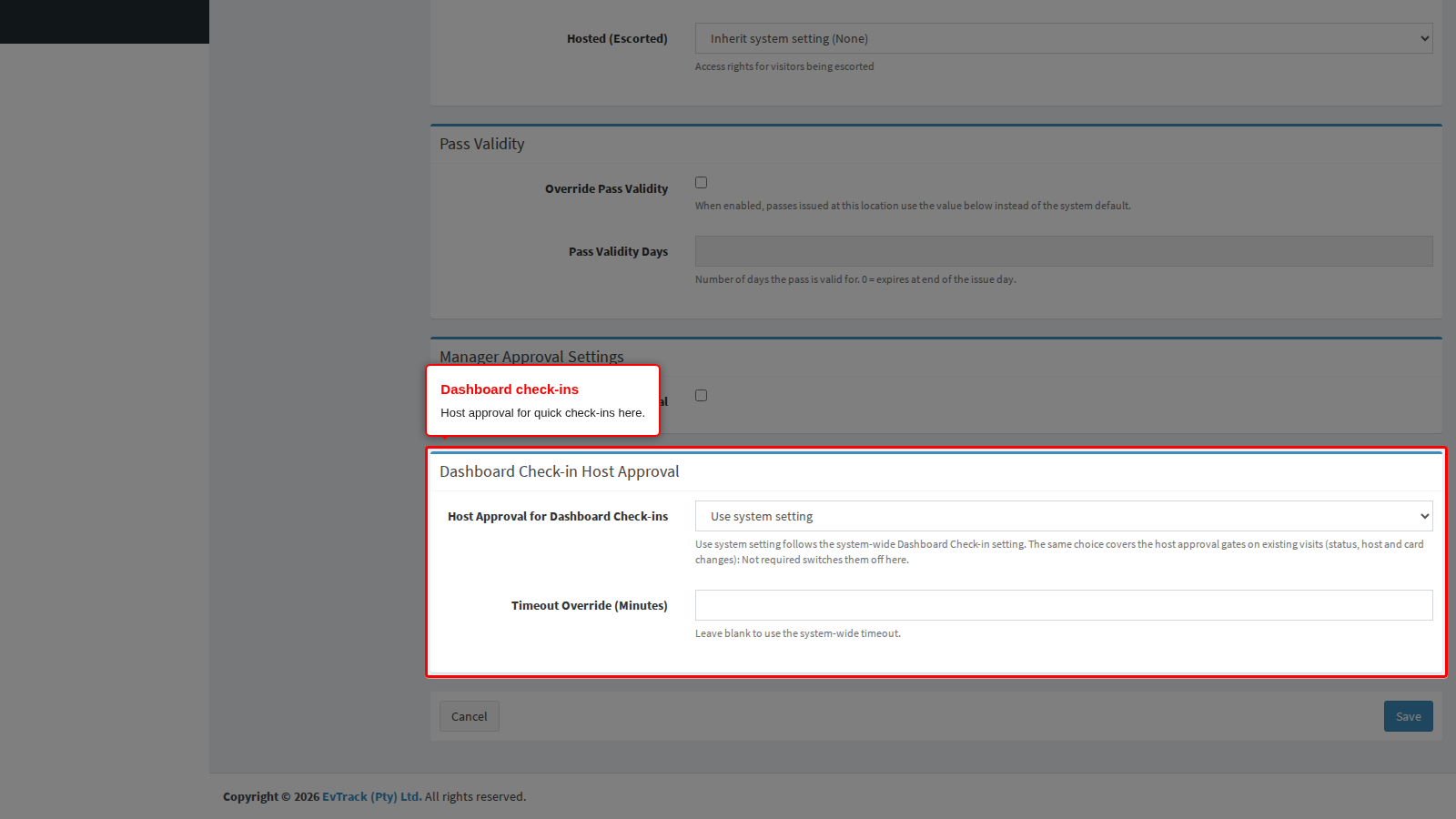Image resolution: width=1456 pixels, height=819 pixels.
Task: Click the 'Use system setting follows' description text
Action: point(1059,551)
